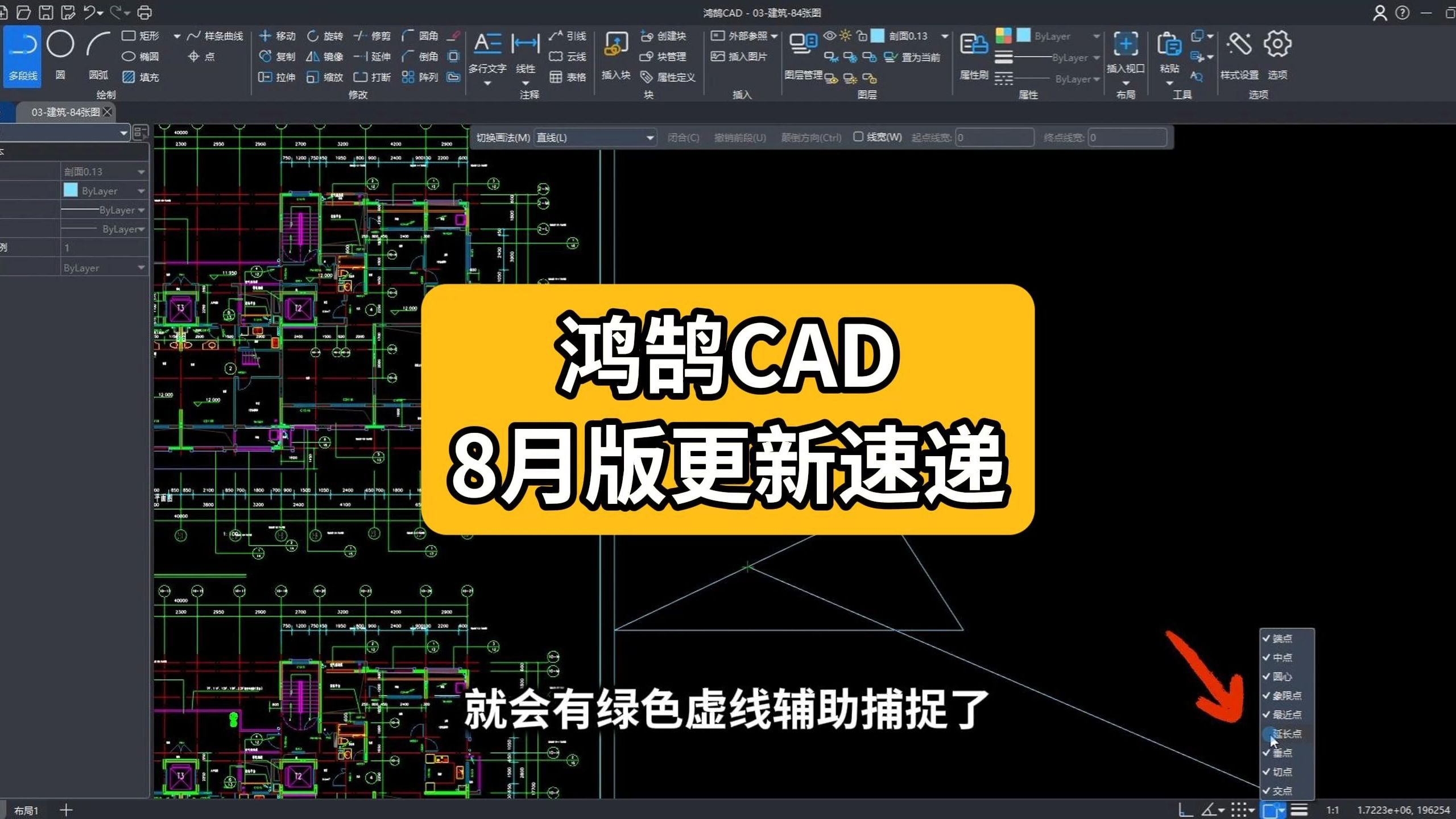Image resolution: width=1456 pixels, height=819 pixels.
Task: Select the 圆 circle tool
Action: click(60, 56)
